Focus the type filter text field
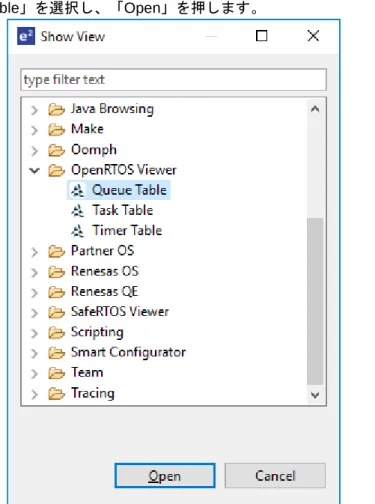 [173, 80]
